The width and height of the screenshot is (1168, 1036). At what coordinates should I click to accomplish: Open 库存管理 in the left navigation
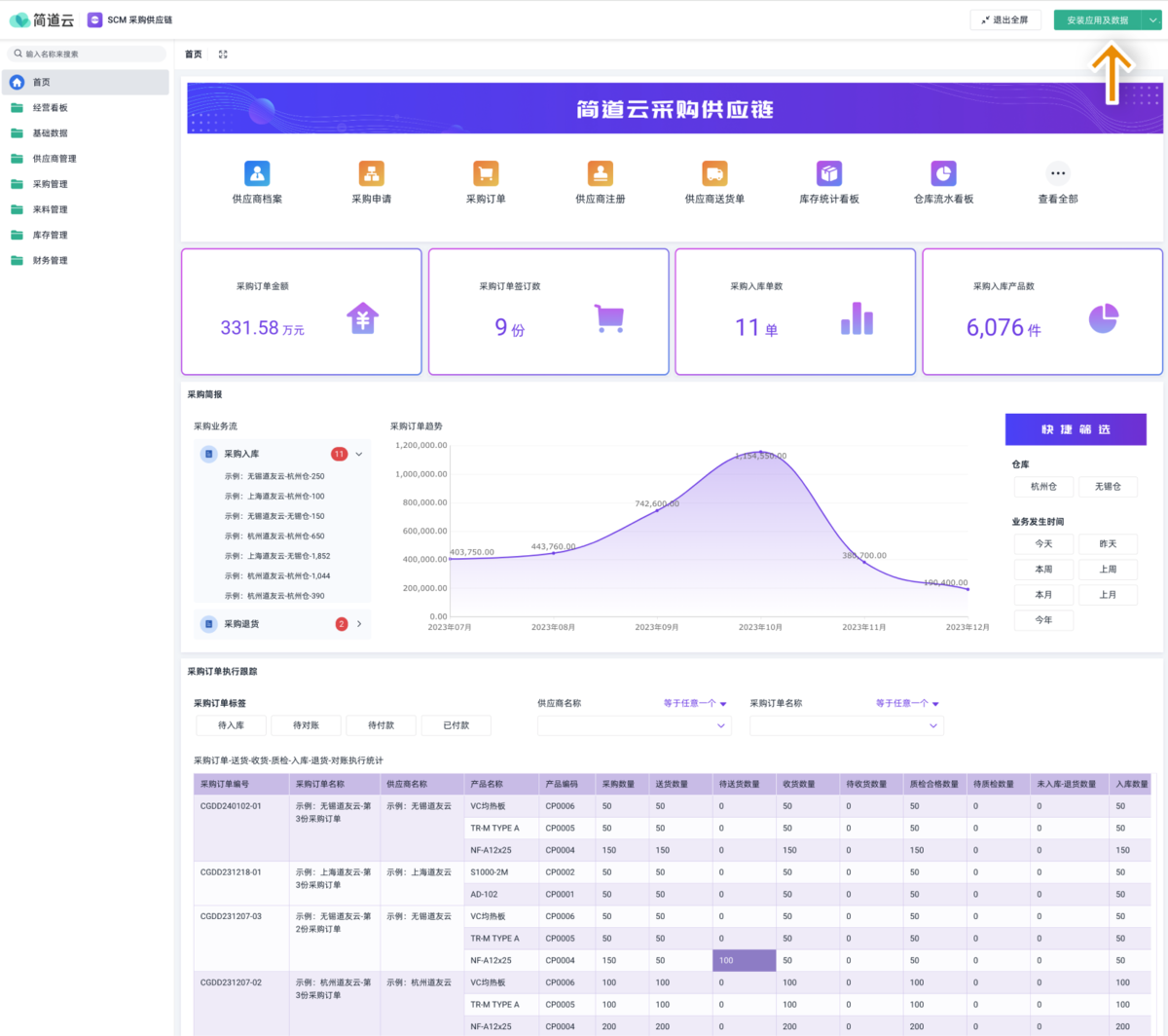point(51,235)
